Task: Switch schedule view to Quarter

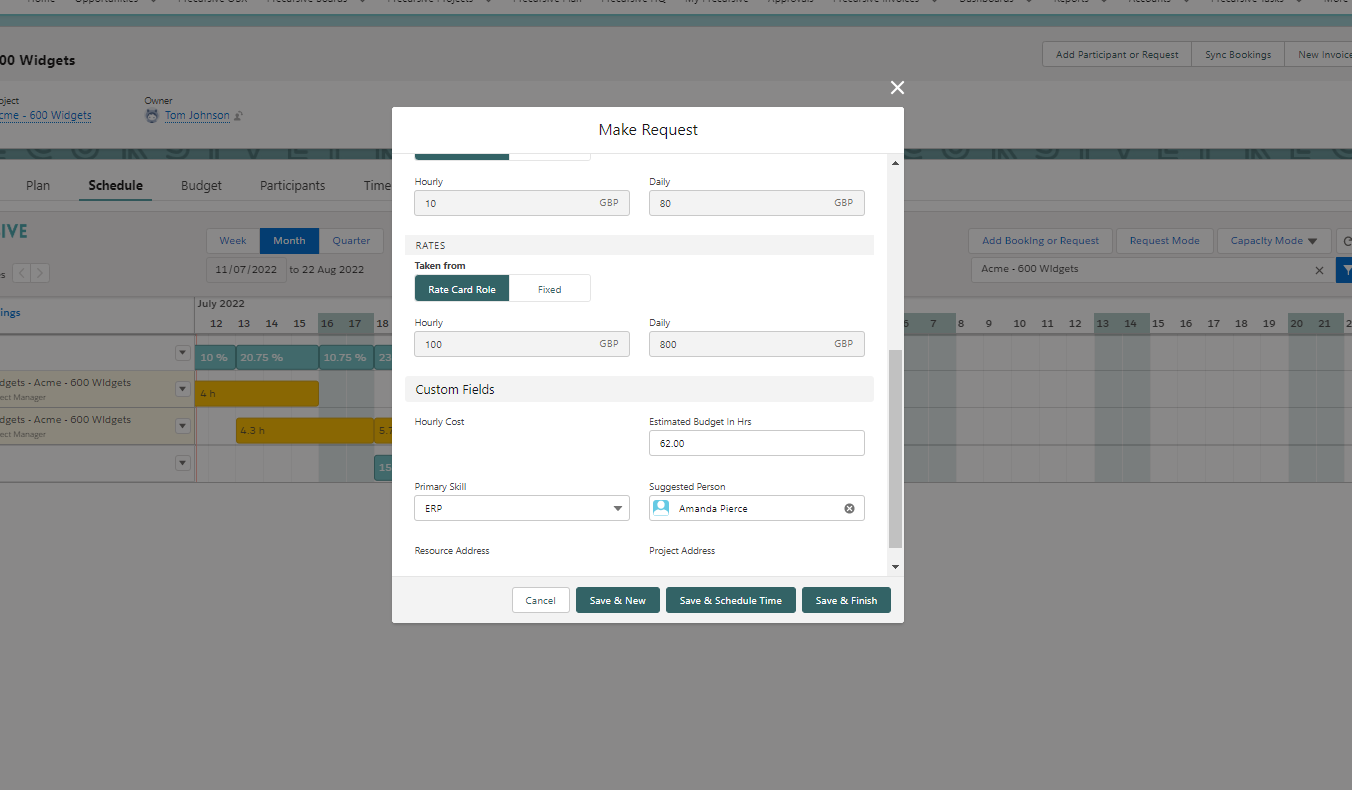Action: click(x=351, y=241)
